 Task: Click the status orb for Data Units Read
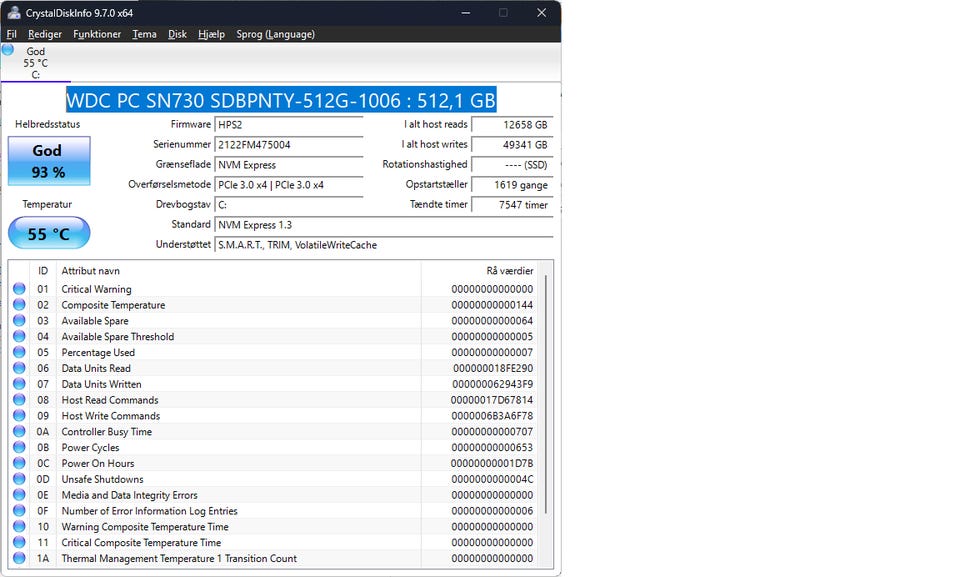[x=19, y=368]
